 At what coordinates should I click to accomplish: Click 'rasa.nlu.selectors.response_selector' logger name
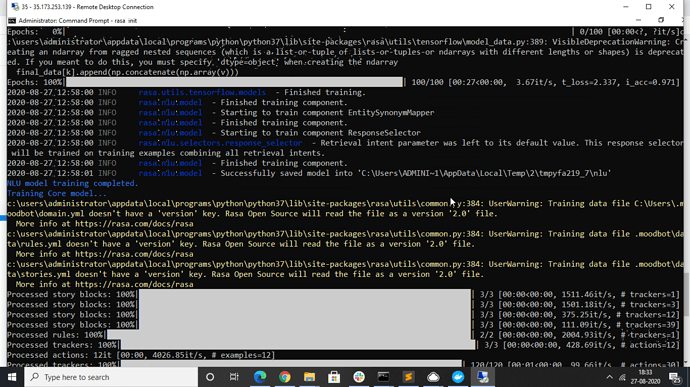pos(220,143)
